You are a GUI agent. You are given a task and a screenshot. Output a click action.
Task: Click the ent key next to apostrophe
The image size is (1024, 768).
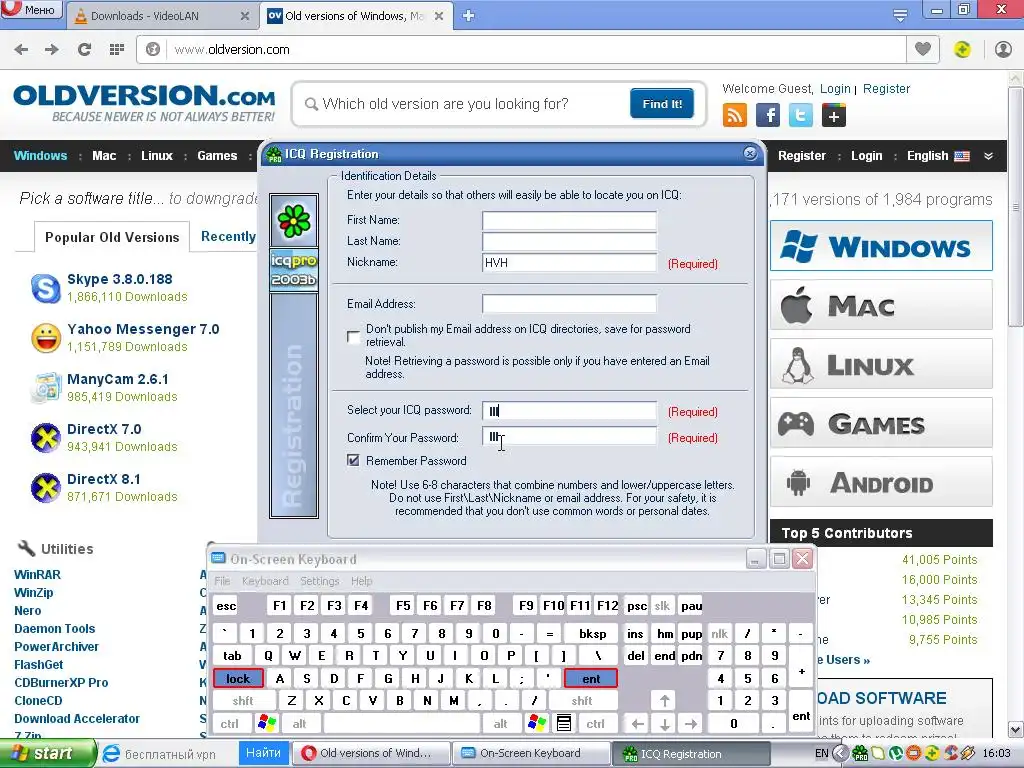591,679
